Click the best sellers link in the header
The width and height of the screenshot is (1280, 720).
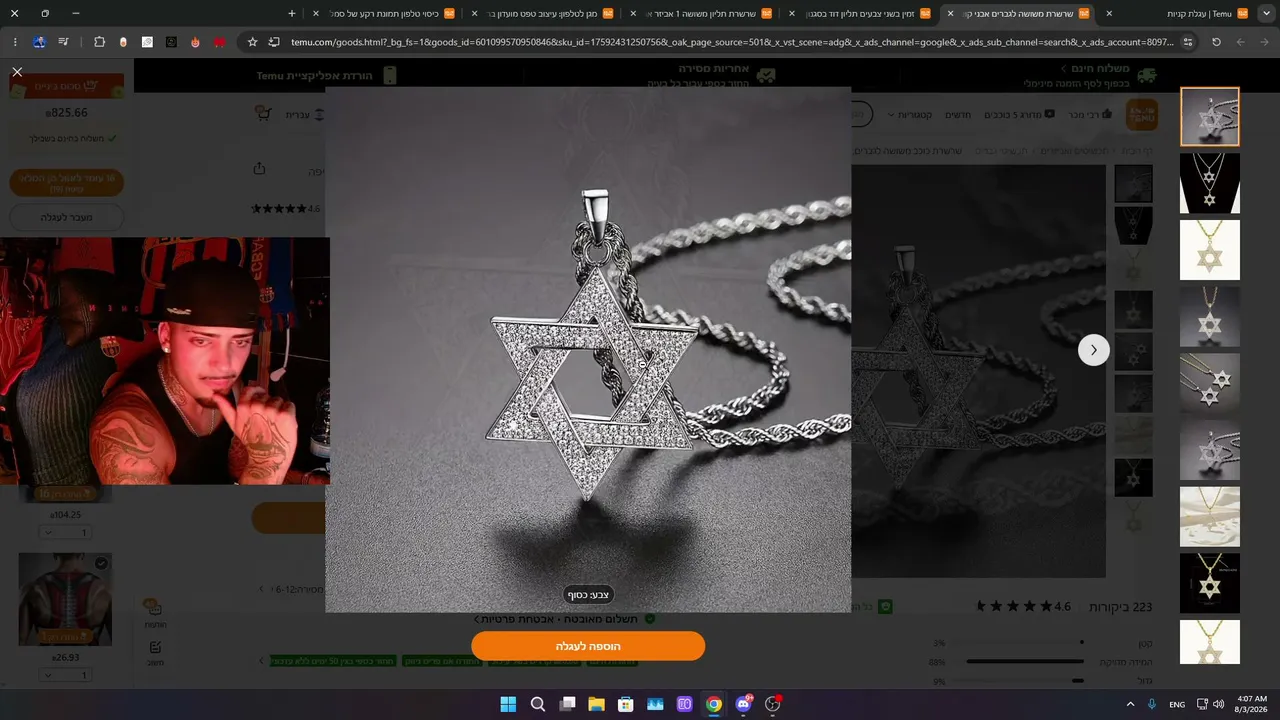(x=1092, y=115)
